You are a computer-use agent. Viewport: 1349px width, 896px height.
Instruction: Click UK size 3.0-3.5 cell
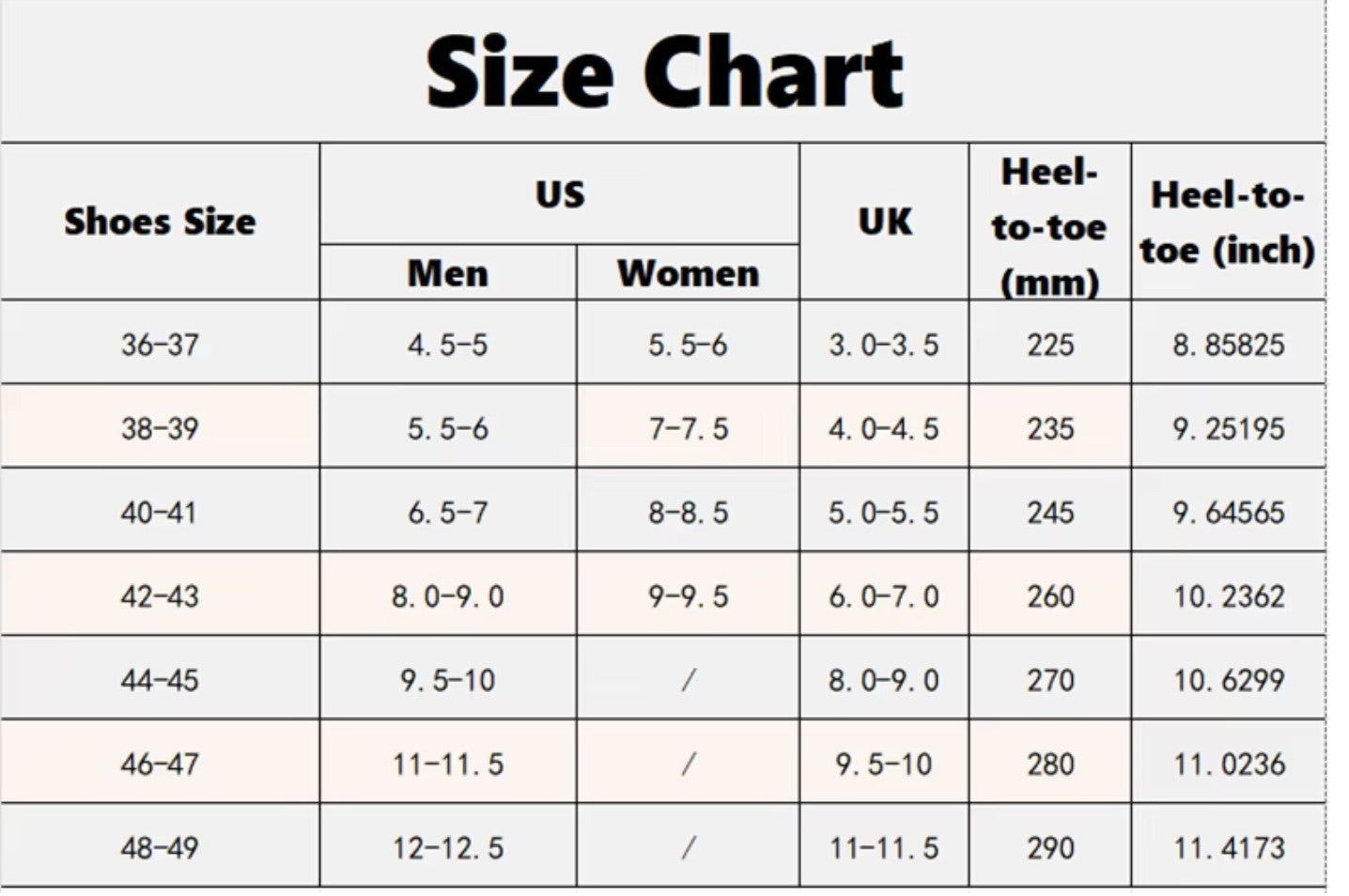point(884,345)
